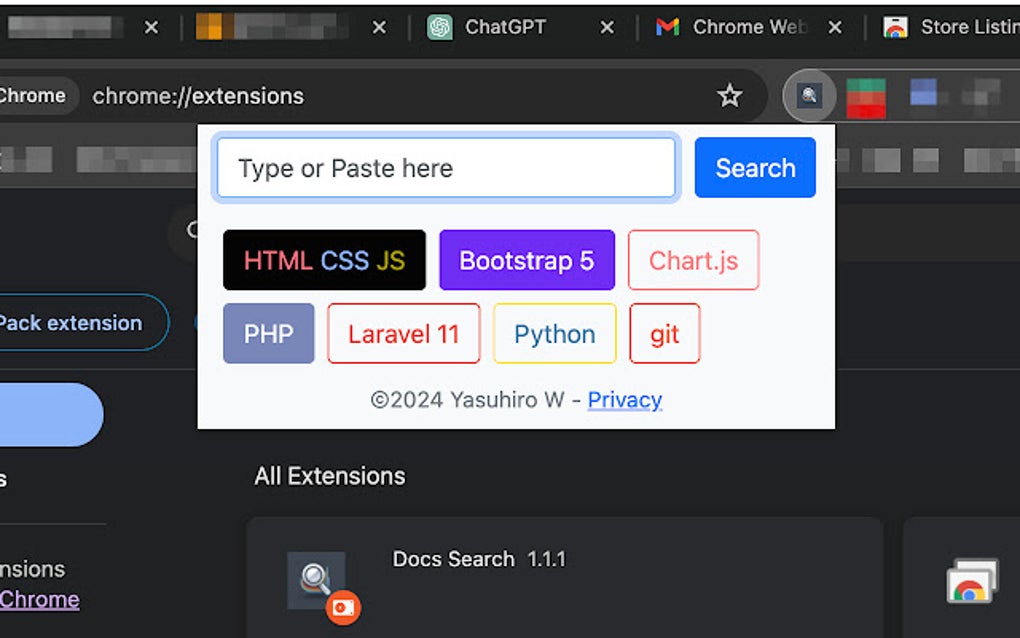
Task: Bookmark this page with the star icon
Action: click(x=730, y=96)
